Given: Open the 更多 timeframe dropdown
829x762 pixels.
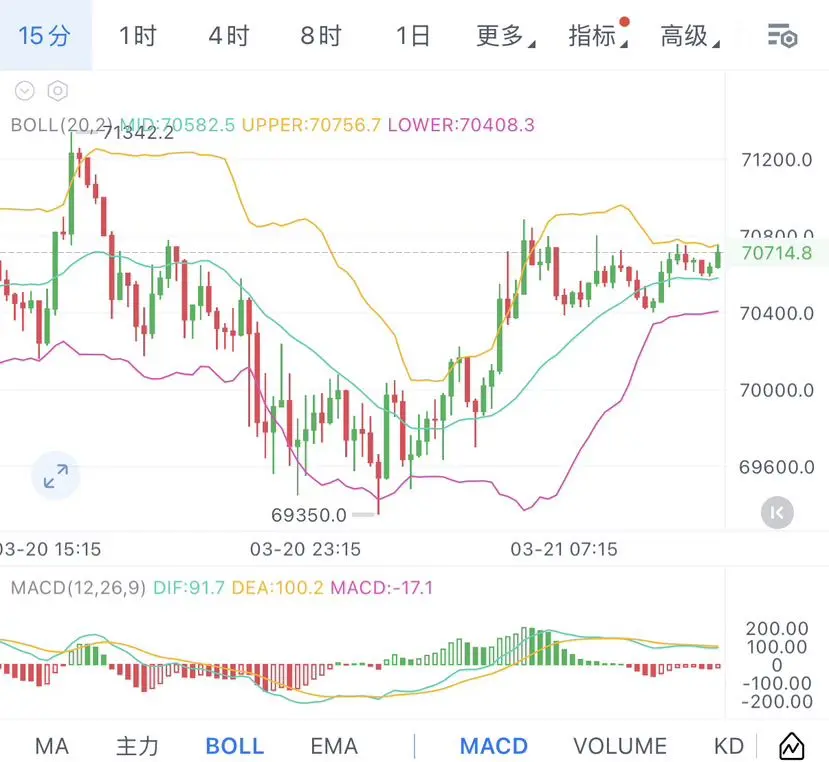Looking at the screenshot, I should [505, 36].
